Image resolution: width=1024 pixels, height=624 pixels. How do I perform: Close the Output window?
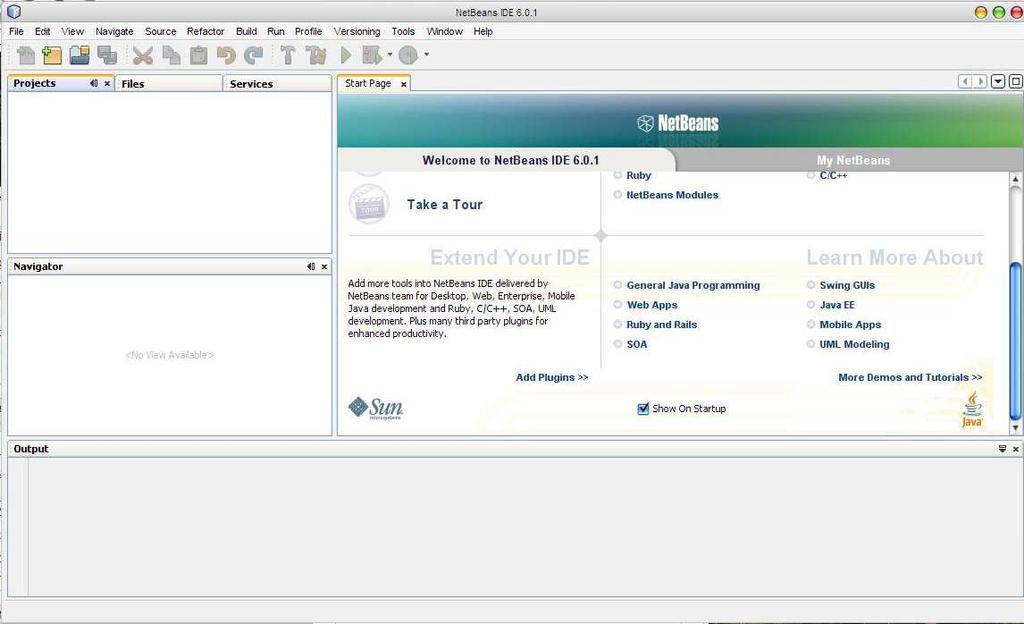[1016, 449]
